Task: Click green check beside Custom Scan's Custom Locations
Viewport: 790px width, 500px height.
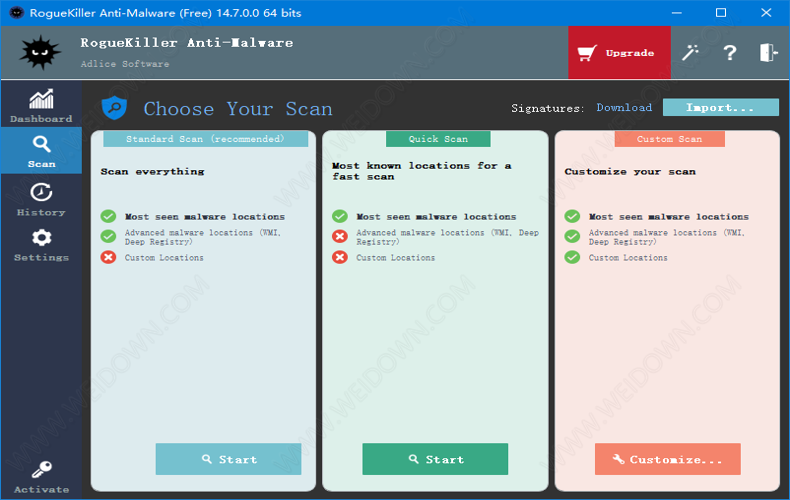Action: [x=572, y=258]
